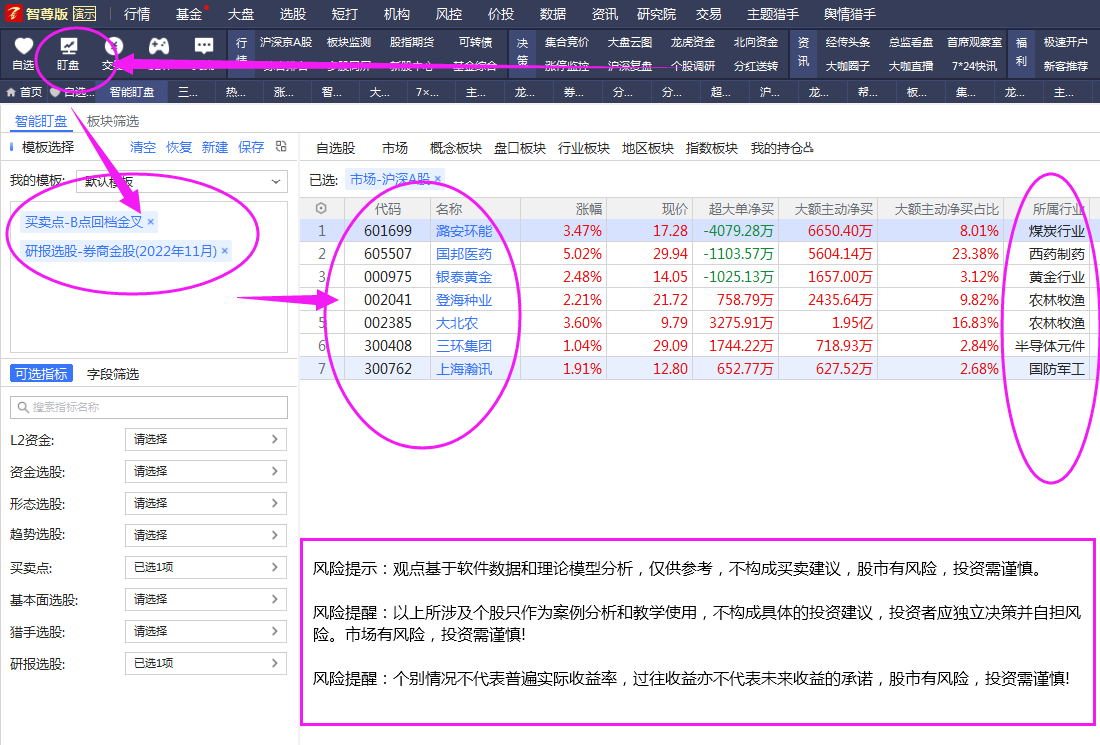Sort by 涨幅 column header

pyautogui.click(x=589, y=209)
